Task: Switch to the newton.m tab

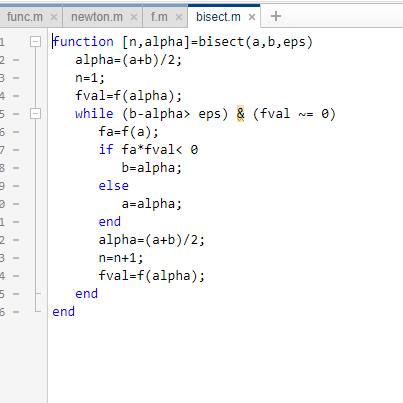Action: coord(97,17)
